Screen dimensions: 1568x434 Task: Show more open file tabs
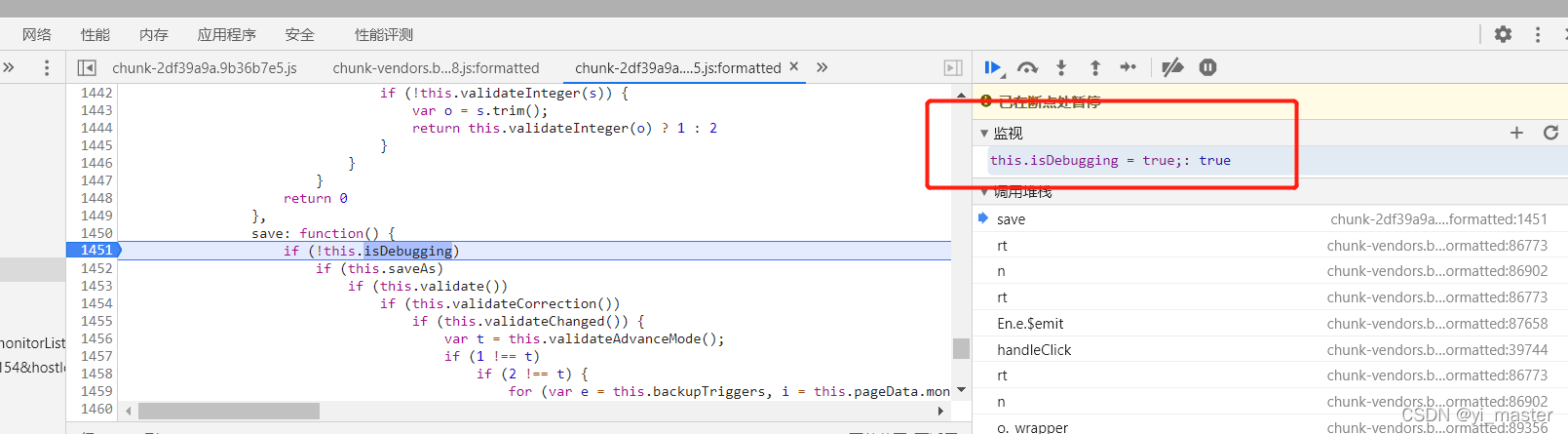[822, 67]
